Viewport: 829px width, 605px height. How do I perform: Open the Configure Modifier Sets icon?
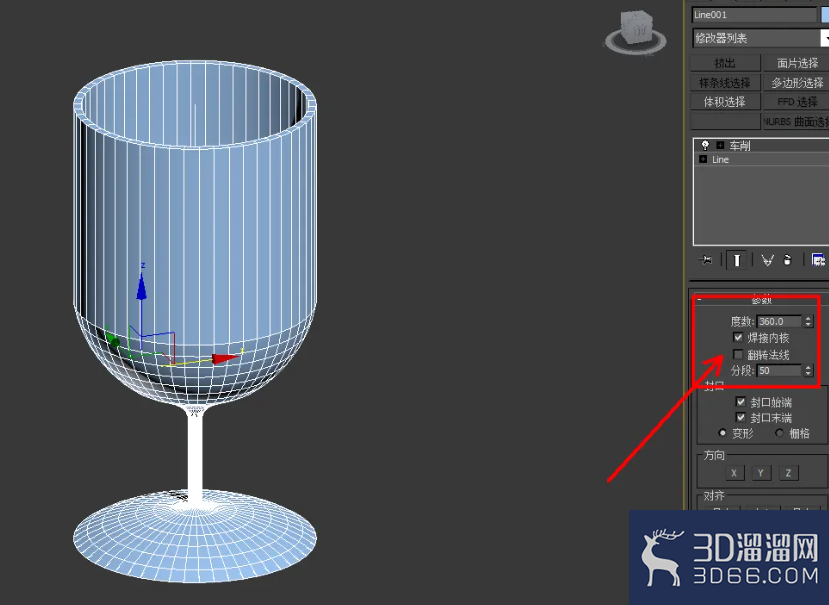818,260
